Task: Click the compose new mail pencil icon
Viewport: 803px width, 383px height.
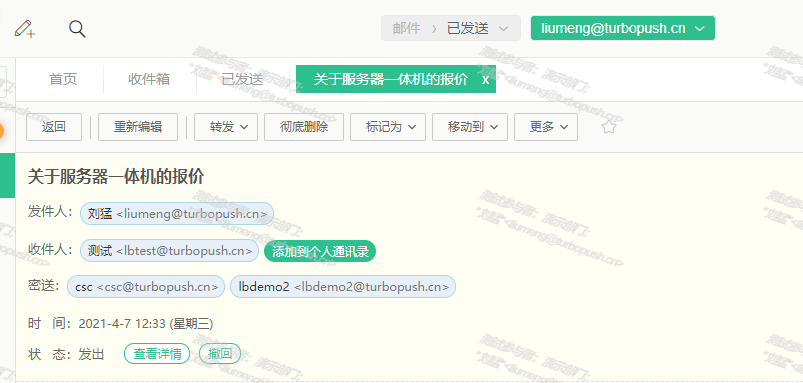Action: tap(25, 29)
